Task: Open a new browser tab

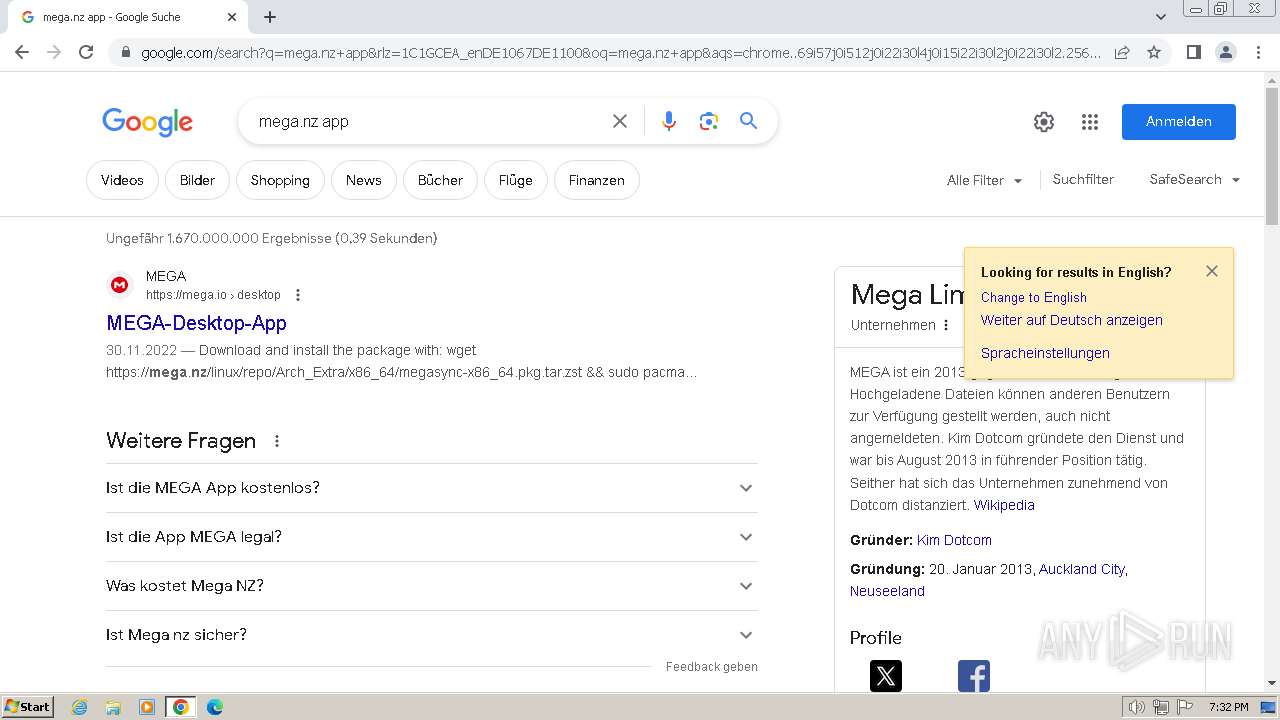Action: (x=270, y=17)
